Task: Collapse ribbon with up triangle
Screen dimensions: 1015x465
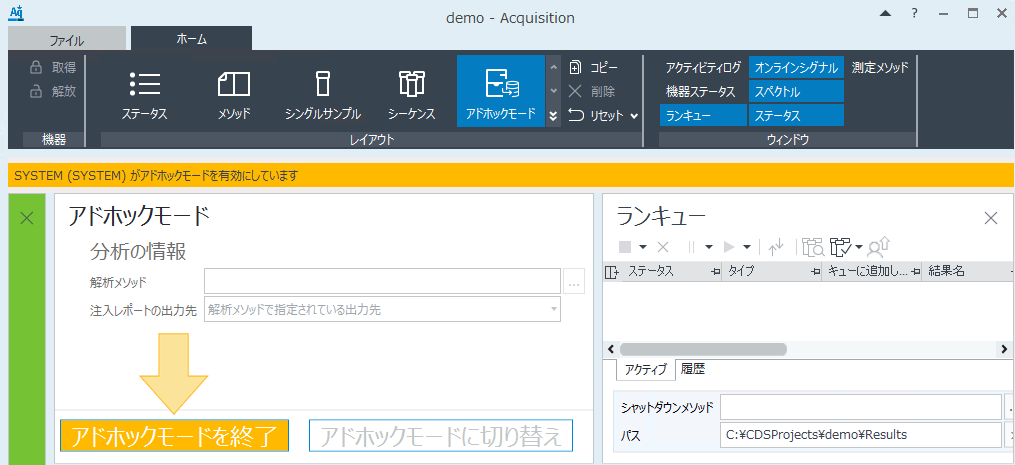Action: [885, 14]
